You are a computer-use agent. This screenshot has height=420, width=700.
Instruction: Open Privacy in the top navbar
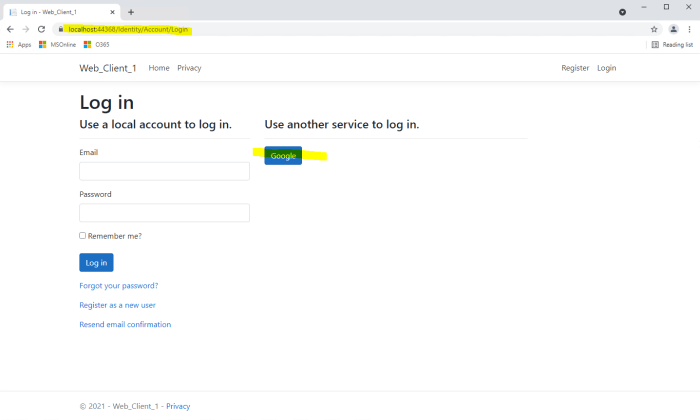point(189,68)
